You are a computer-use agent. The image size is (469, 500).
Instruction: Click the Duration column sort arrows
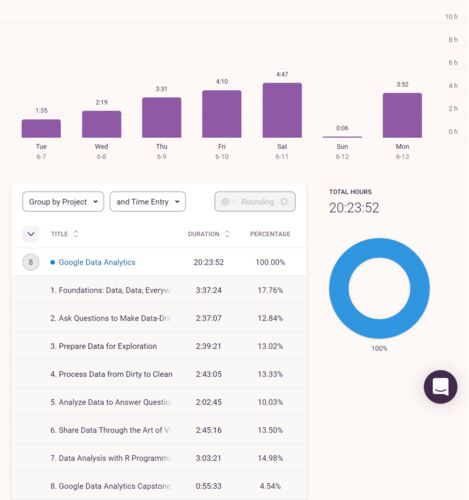tap(227, 234)
